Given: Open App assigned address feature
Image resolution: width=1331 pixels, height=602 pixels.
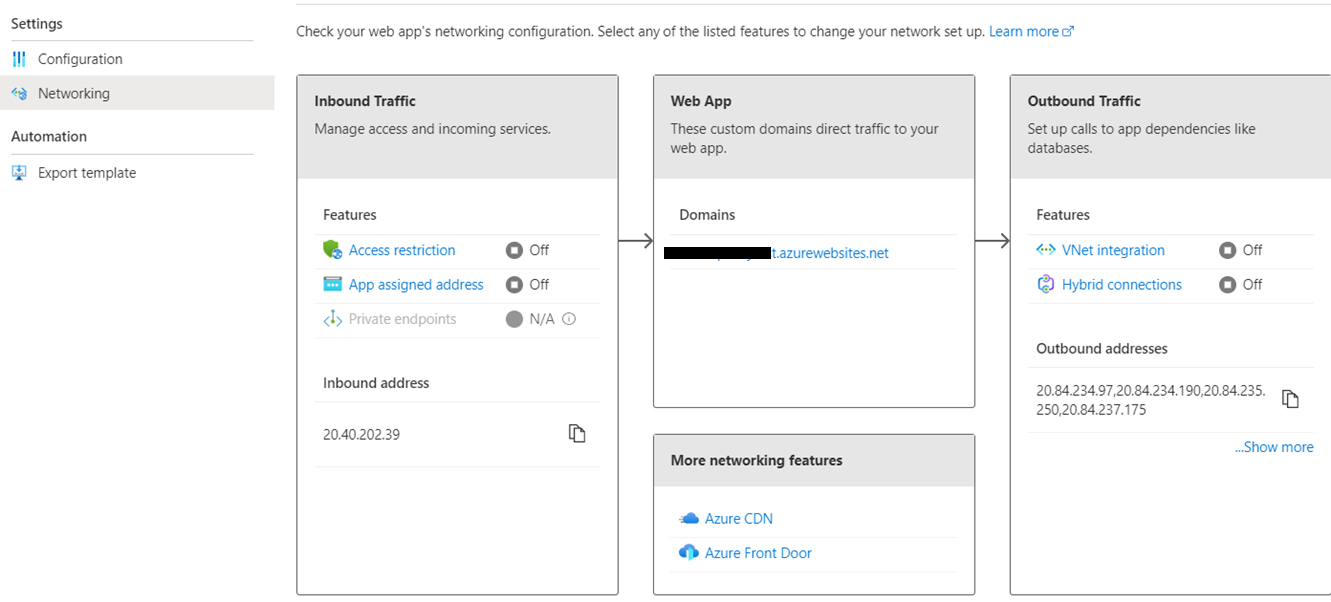Looking at the screenshot, I should pyautogui.click(x=416, y=284).
